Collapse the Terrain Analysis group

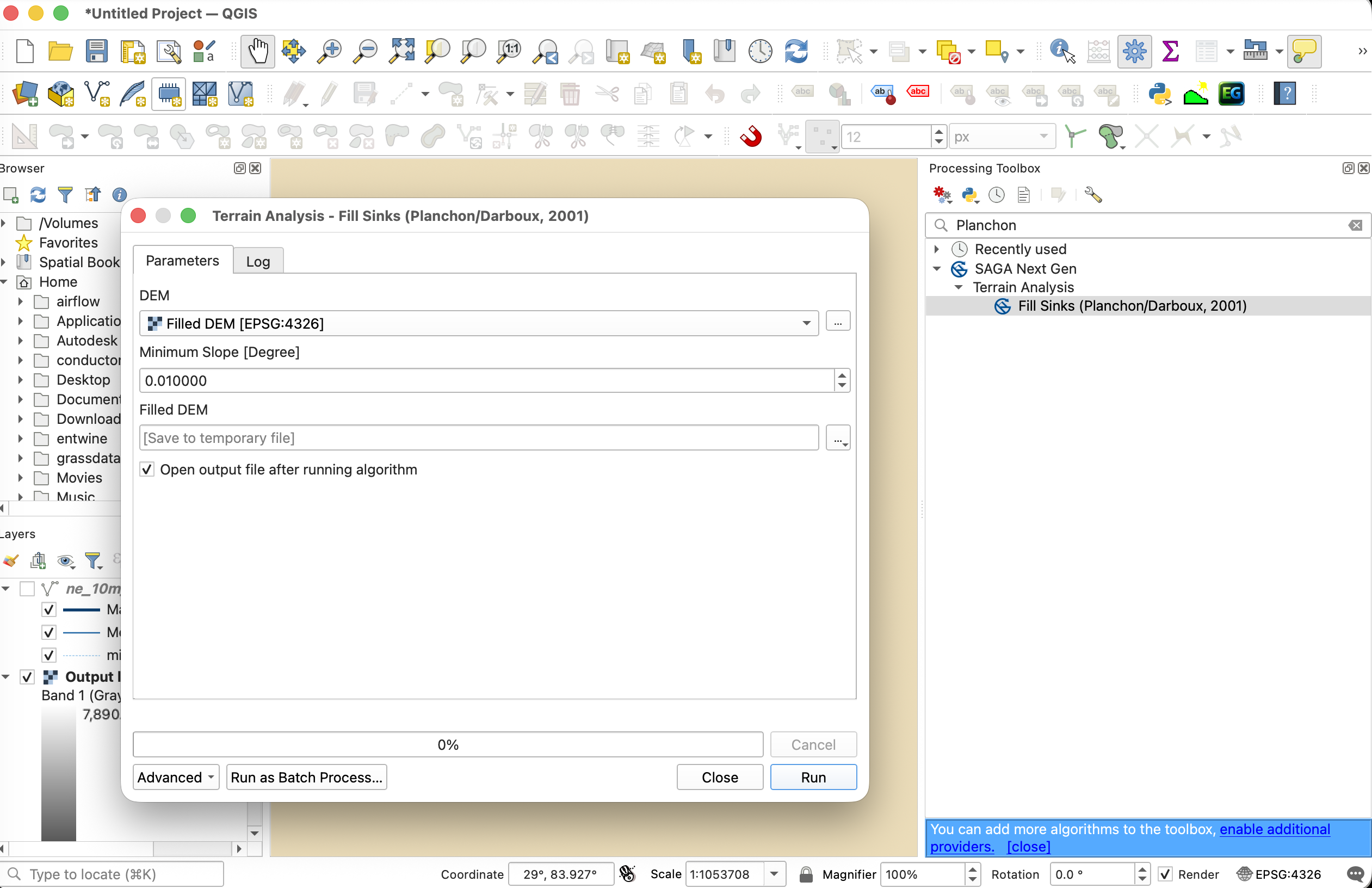pyautogui.click(x=959, y=287)
